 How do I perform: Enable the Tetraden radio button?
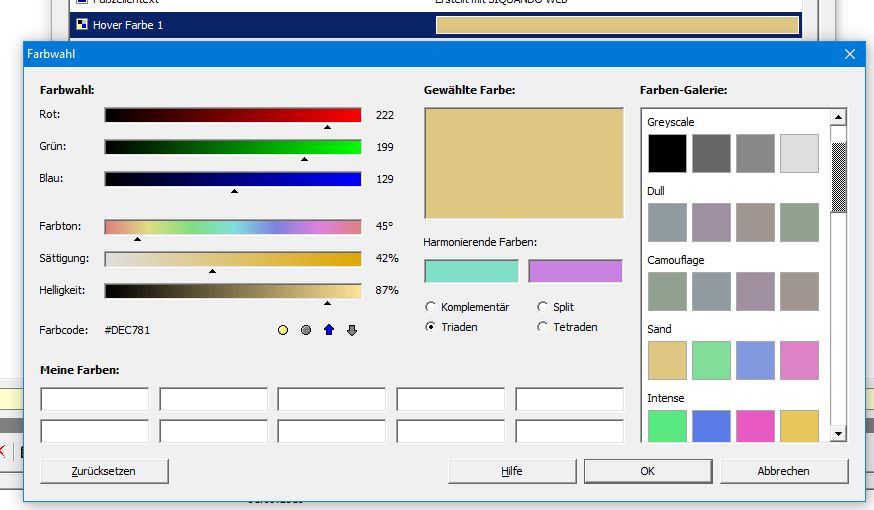(x=543, y=327)
